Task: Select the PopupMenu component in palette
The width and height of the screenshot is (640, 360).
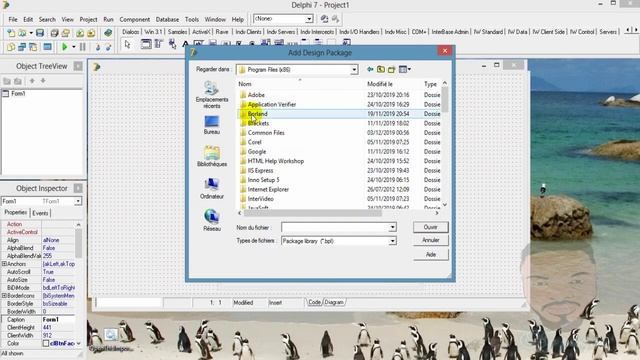Action: click(172, 44)
